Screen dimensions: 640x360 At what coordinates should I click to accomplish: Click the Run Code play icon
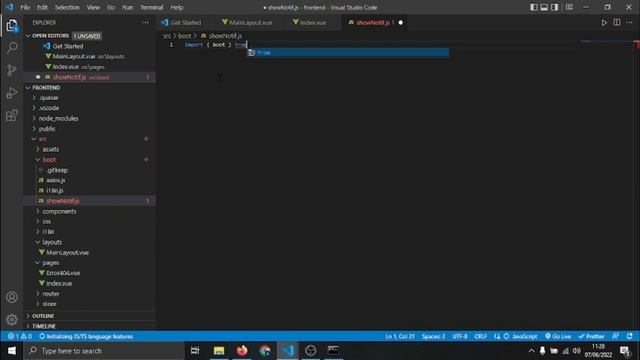pos(604,23)
